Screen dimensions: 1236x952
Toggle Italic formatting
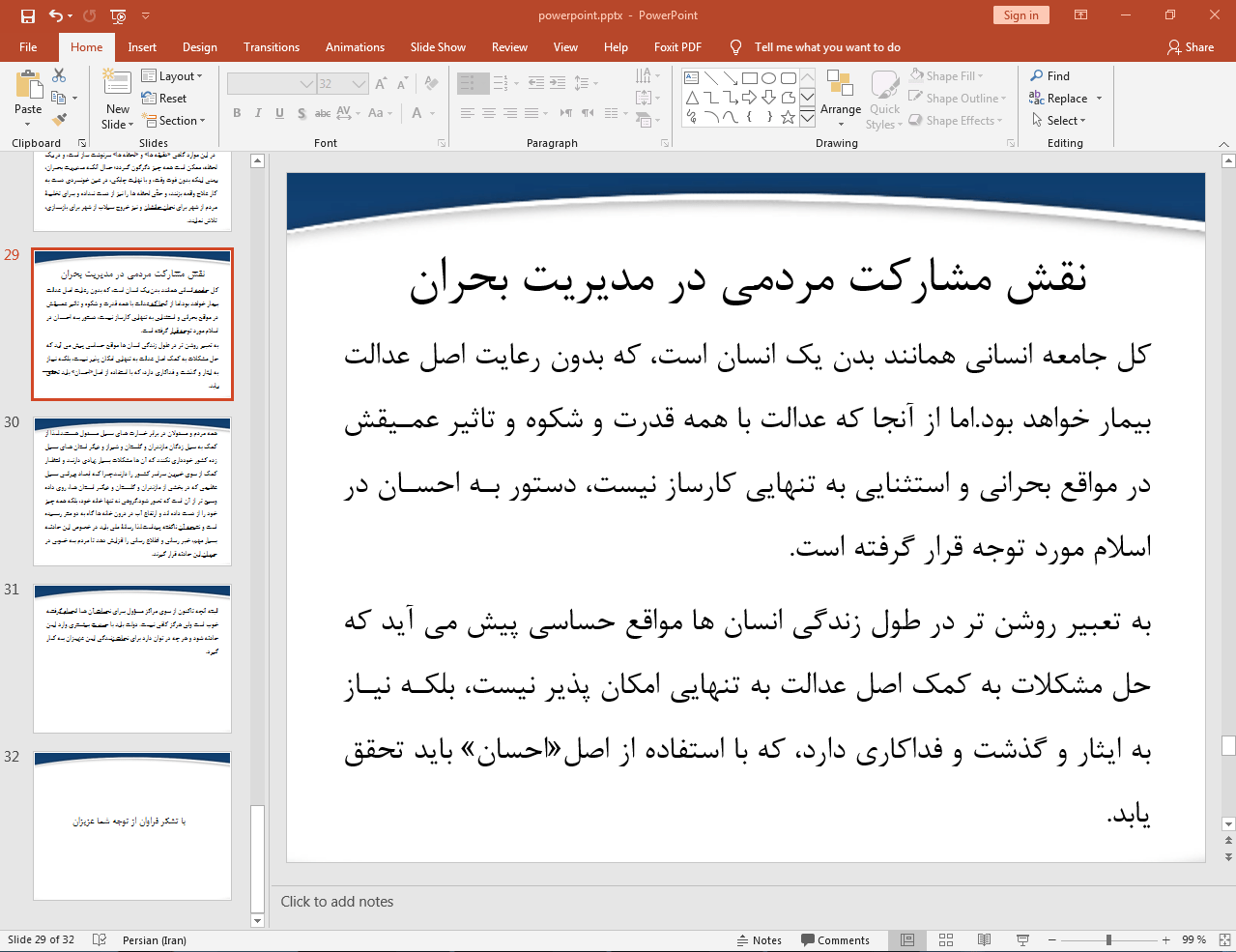point(258,113)
